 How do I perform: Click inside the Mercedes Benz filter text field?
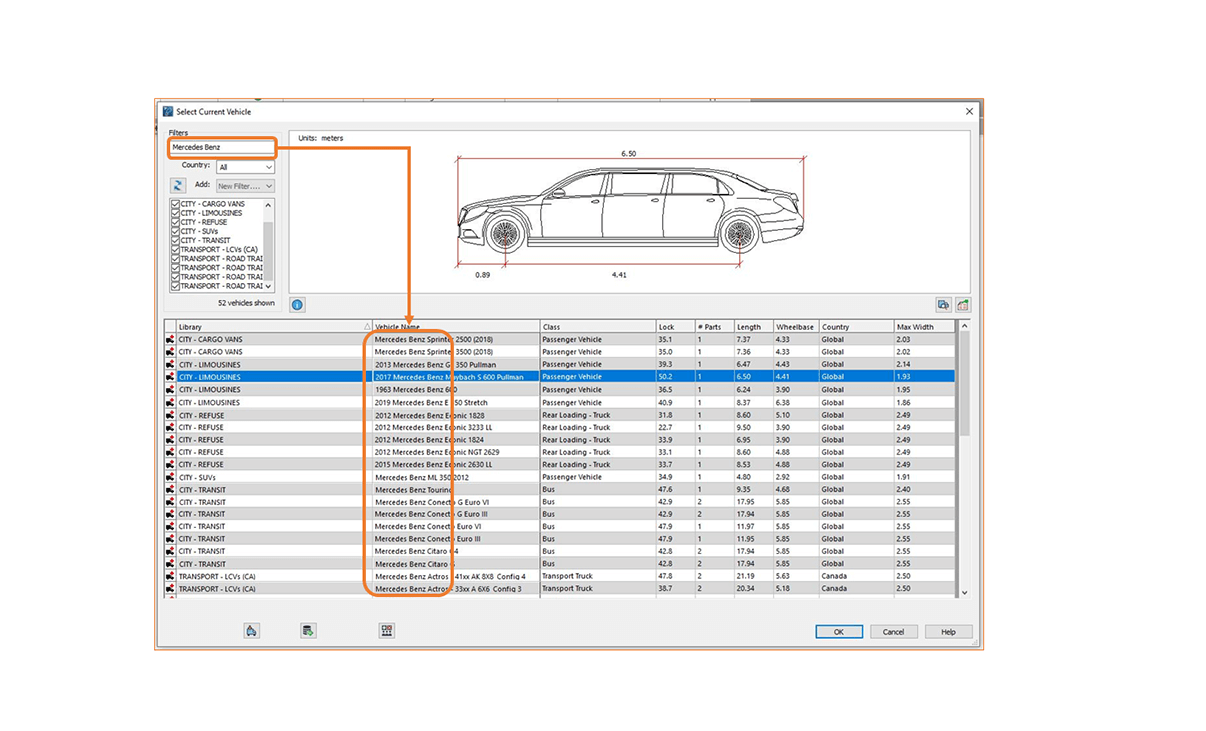click(220, 147)
